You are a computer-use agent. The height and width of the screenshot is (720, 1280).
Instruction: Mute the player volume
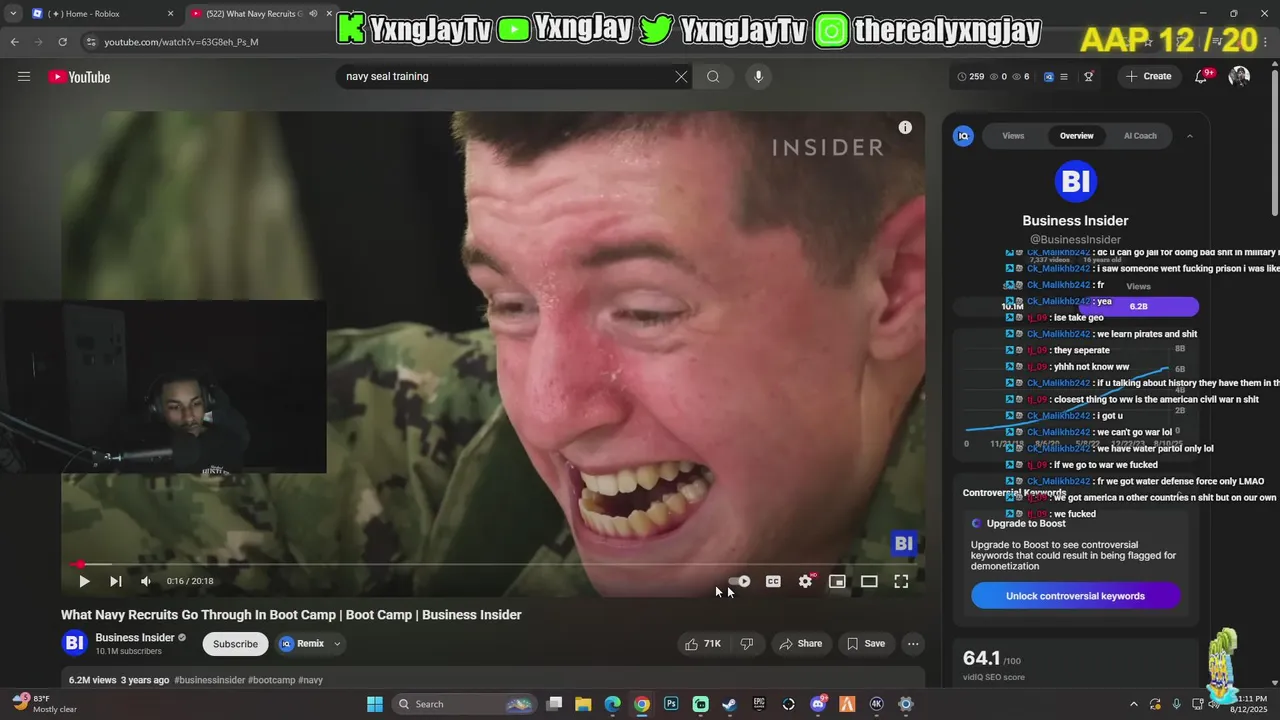(146, 581)
